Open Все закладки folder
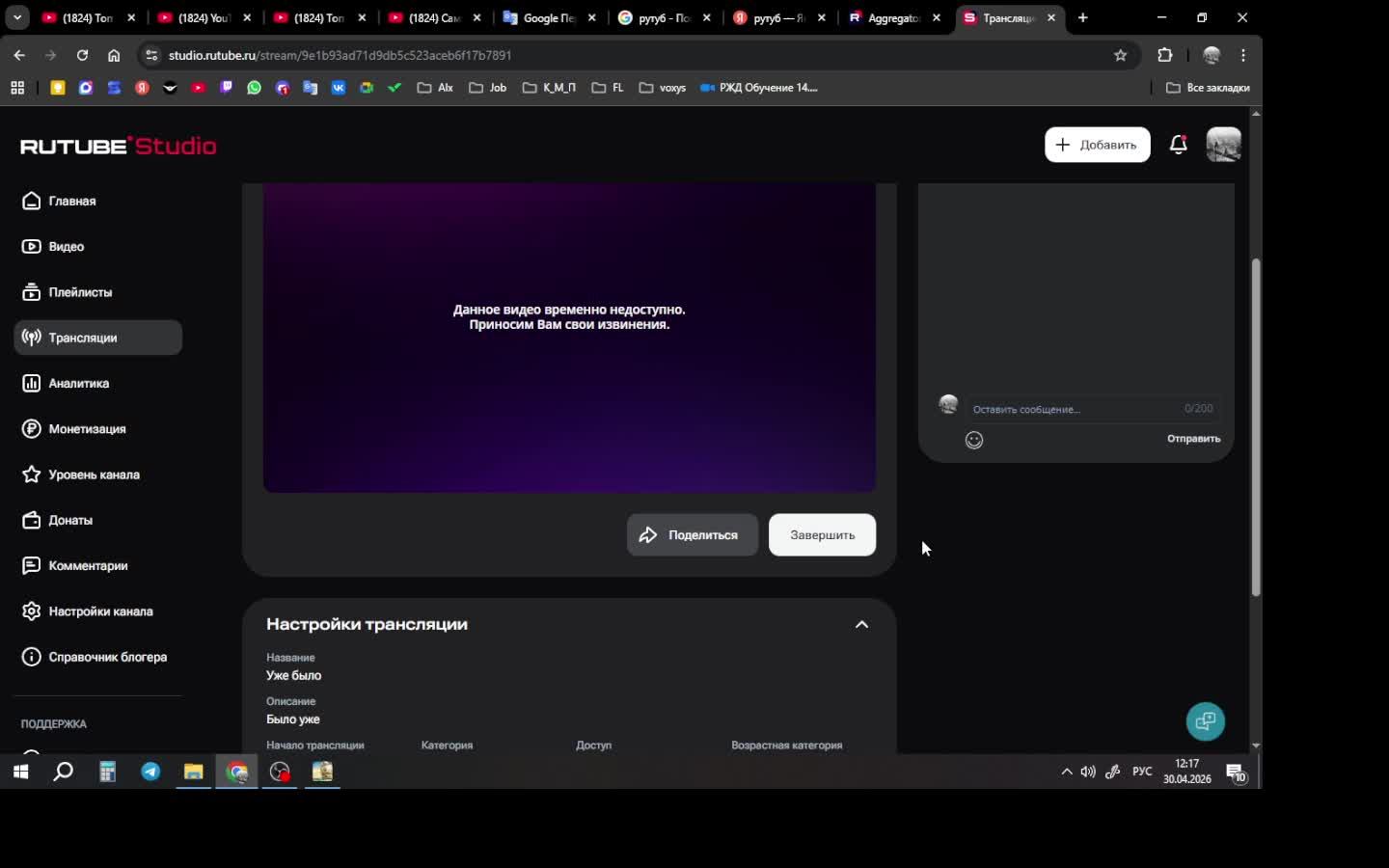1389x868 pixels. [1208, 88]
